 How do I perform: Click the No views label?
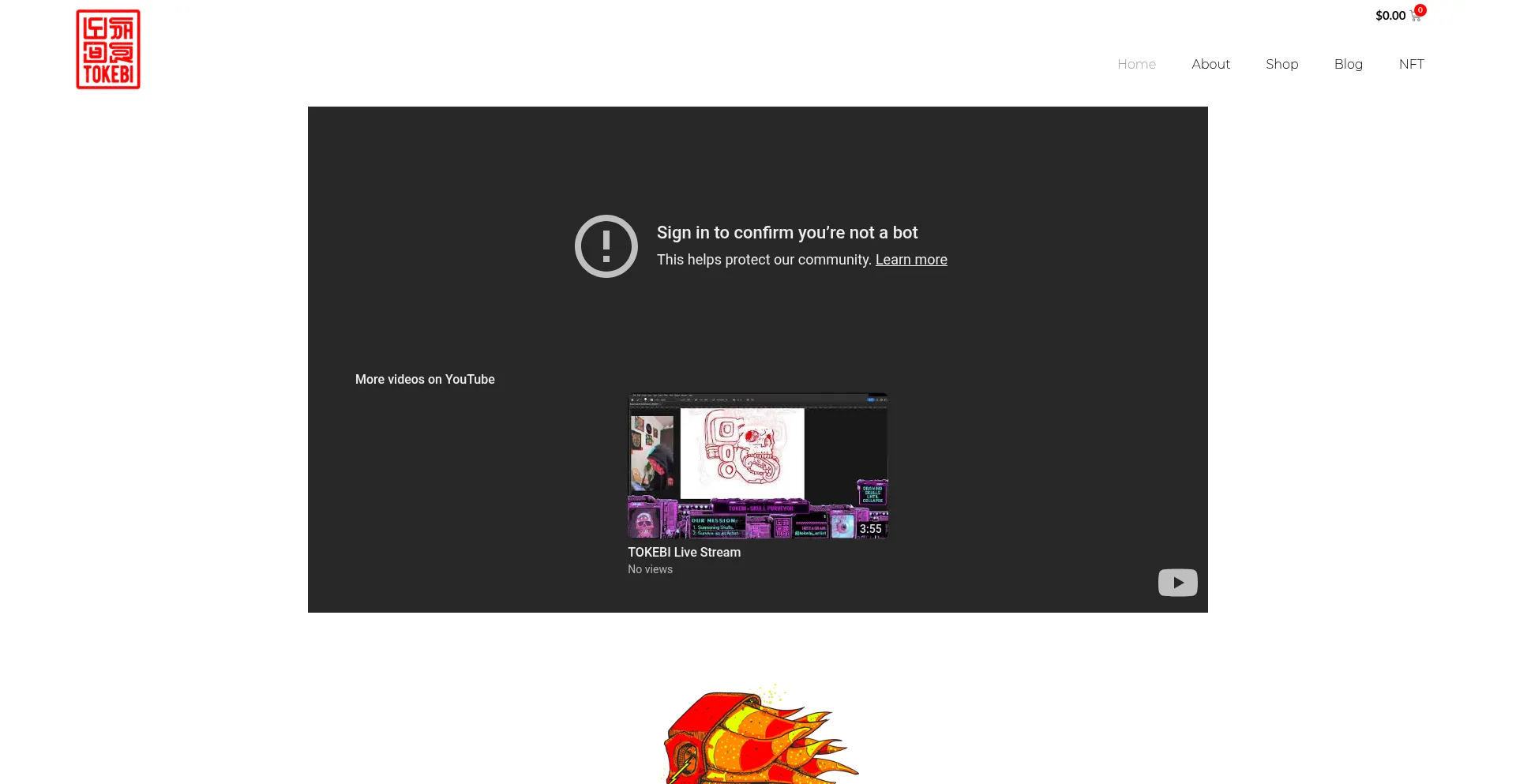point(650,569)
